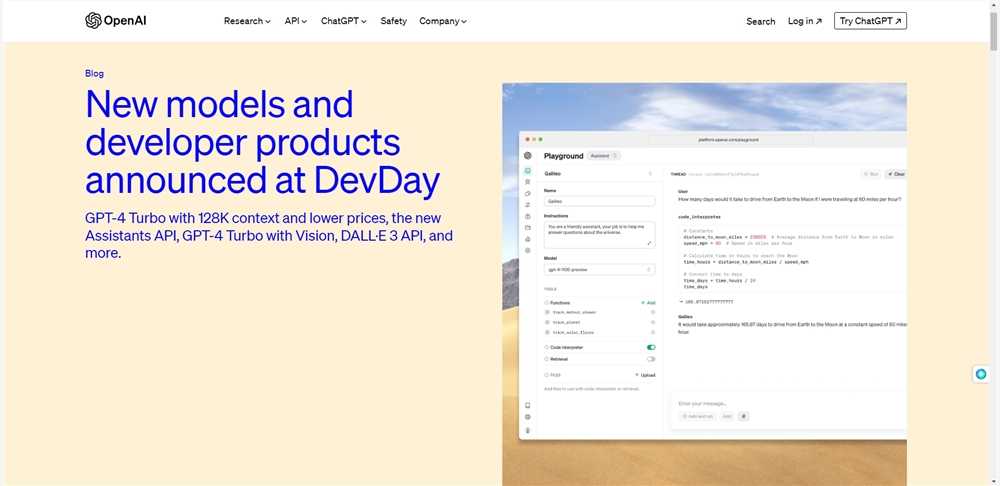Select the highlighted Playground sidebar icon
1000x486 pixels.
coord(527,171)
